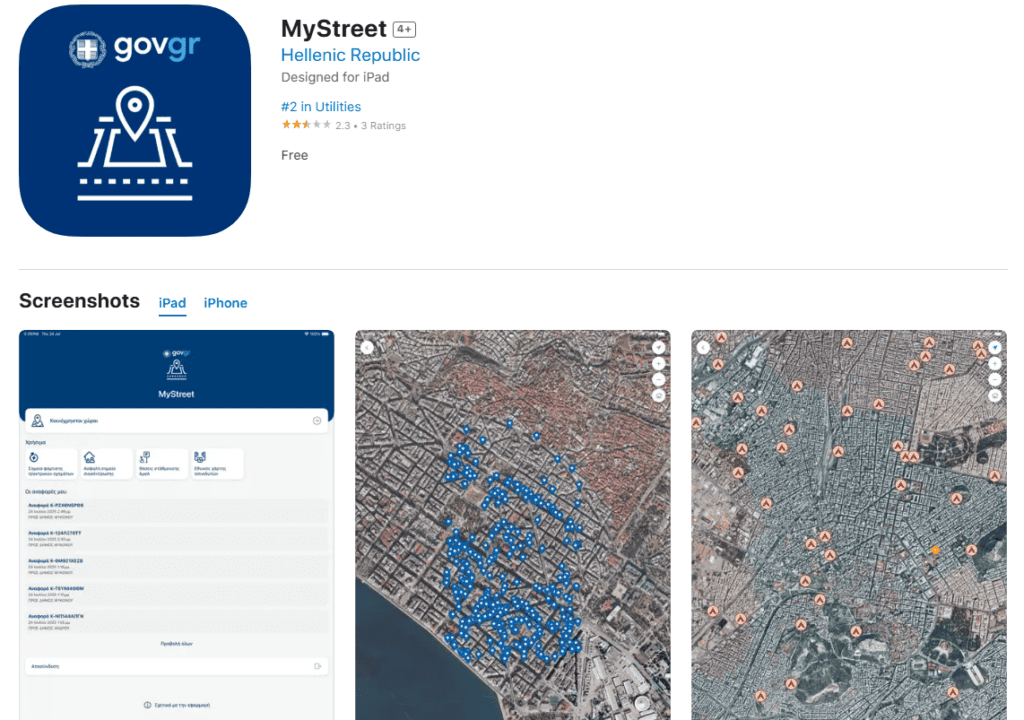Click the zoom out minus on the orange-marker map
The height and width of the screenshot is (720, 1024).
tap(995, 380)
